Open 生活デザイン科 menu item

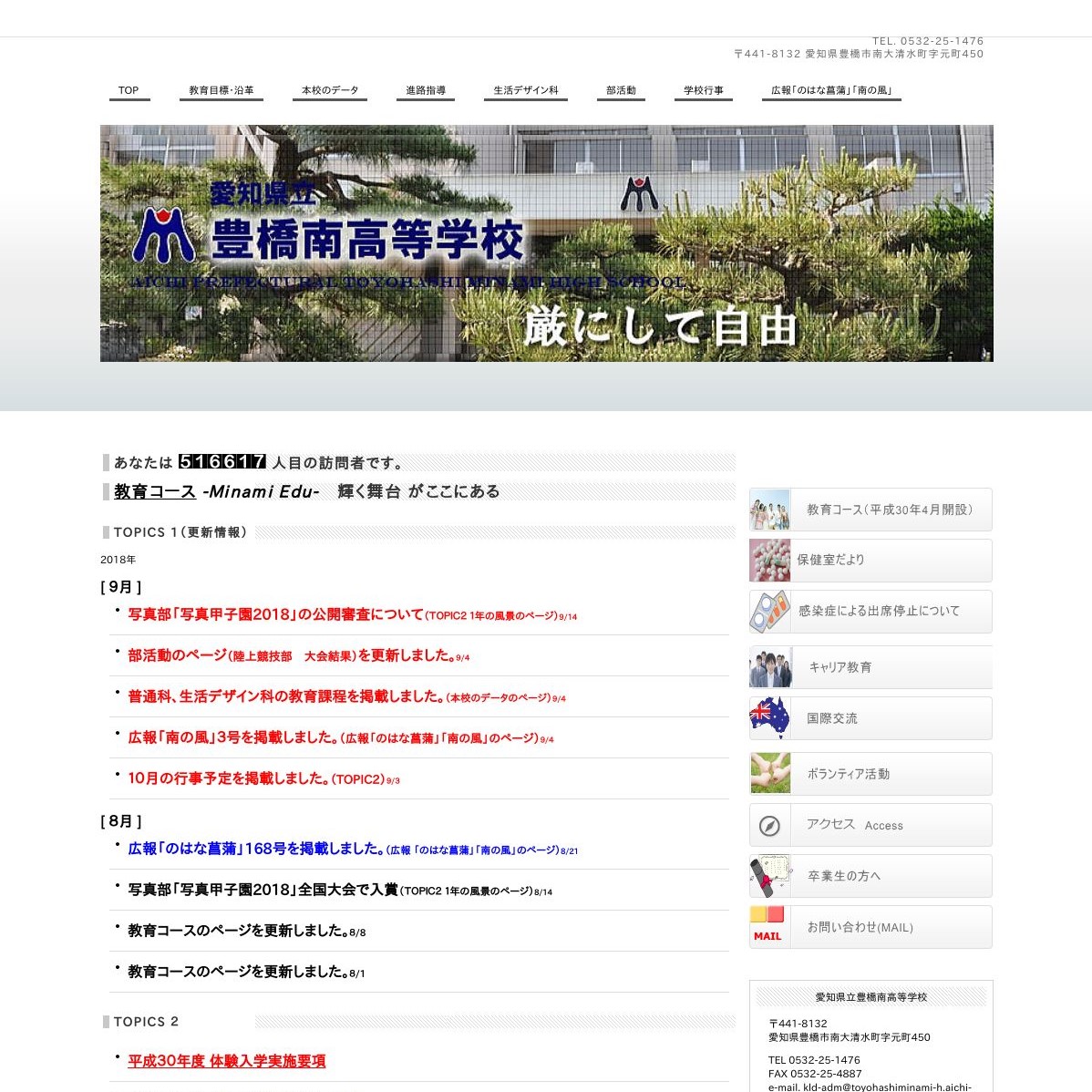pos(526,90)
